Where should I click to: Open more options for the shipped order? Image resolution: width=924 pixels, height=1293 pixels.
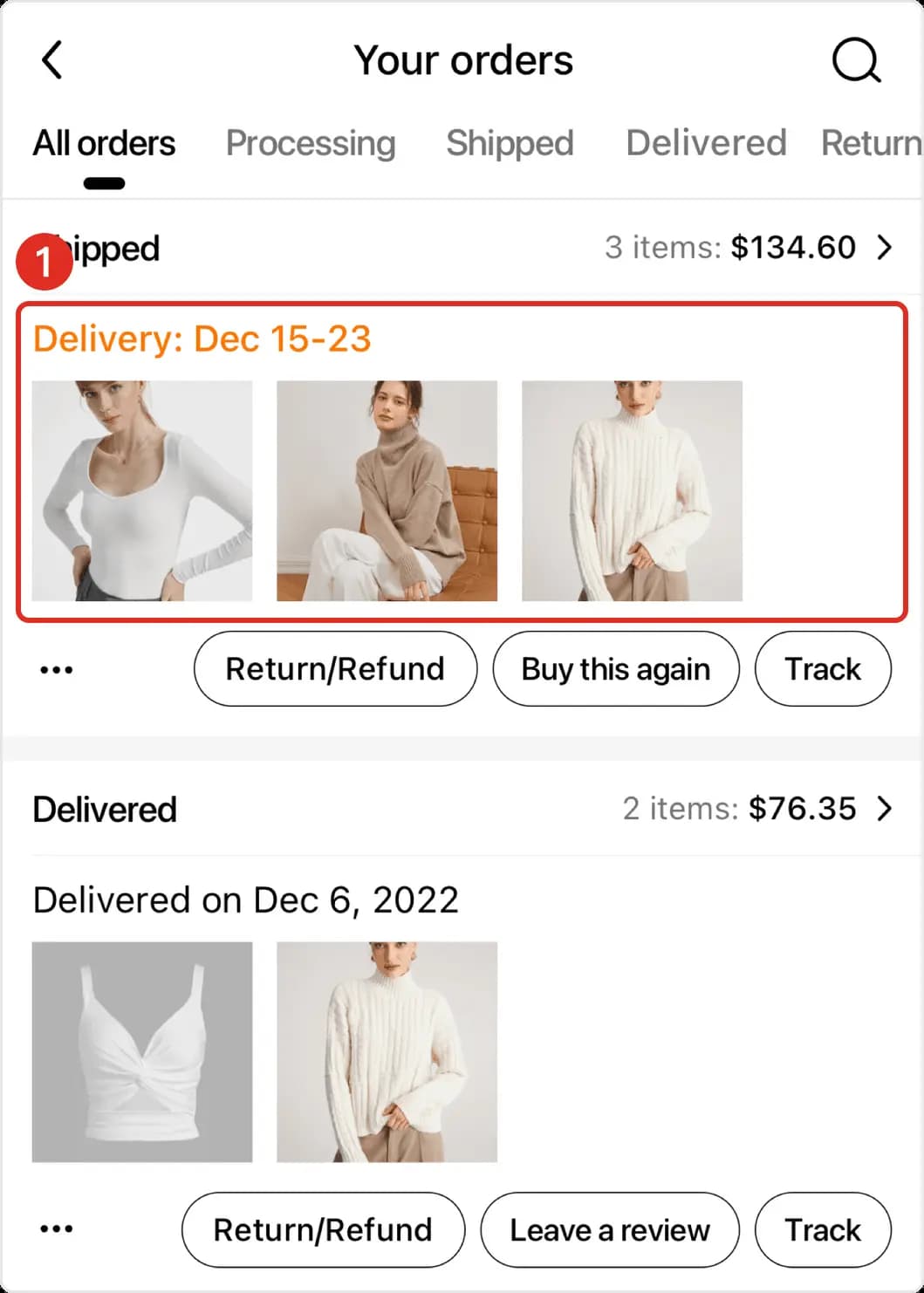(x=57, y=670)
